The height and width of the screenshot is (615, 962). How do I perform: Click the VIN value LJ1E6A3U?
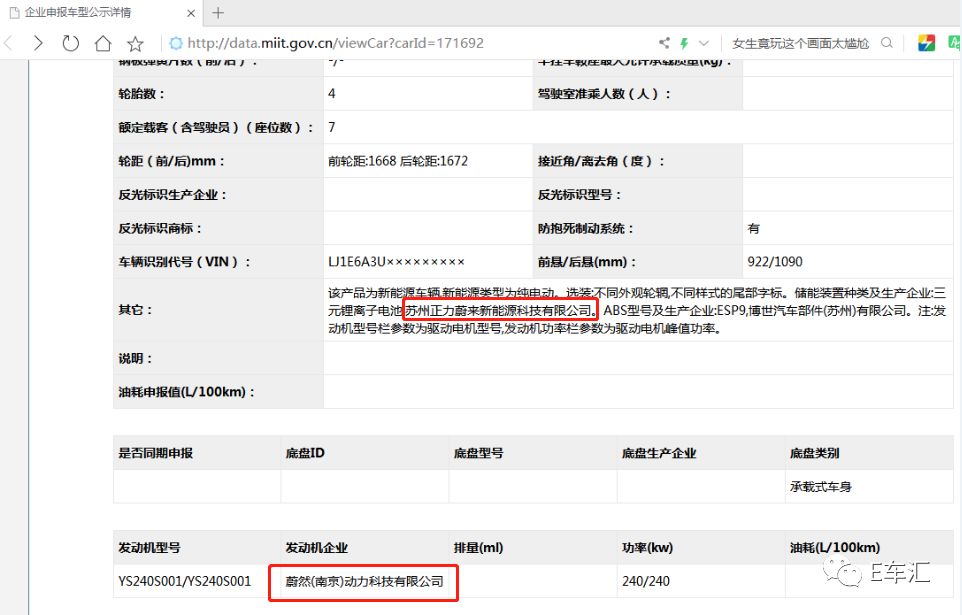pos(396,262)
